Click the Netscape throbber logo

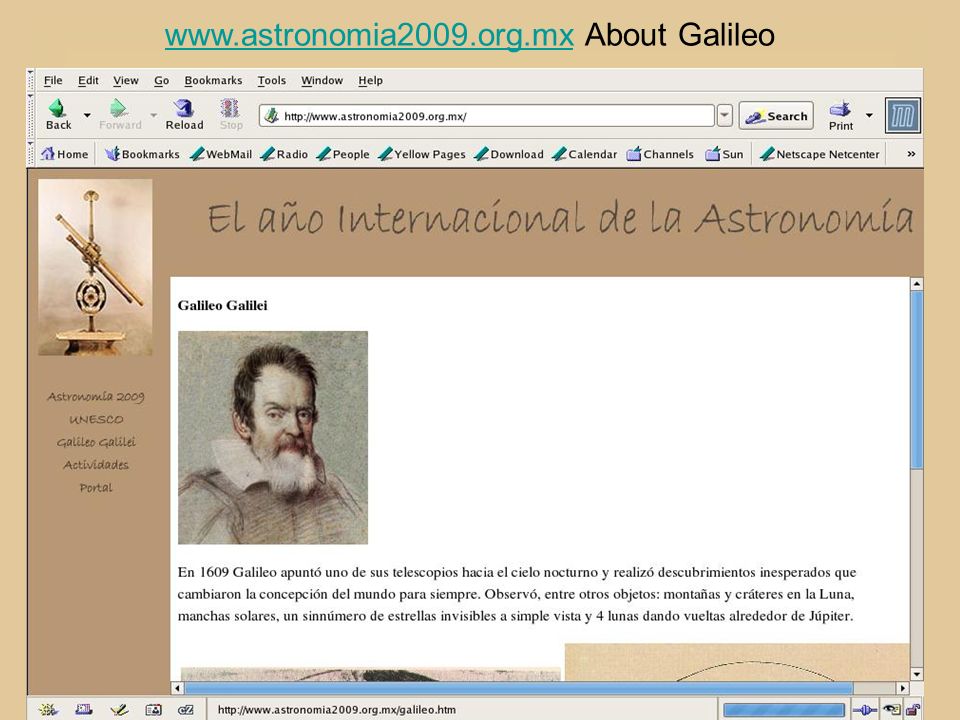click(x=902, y=115)
